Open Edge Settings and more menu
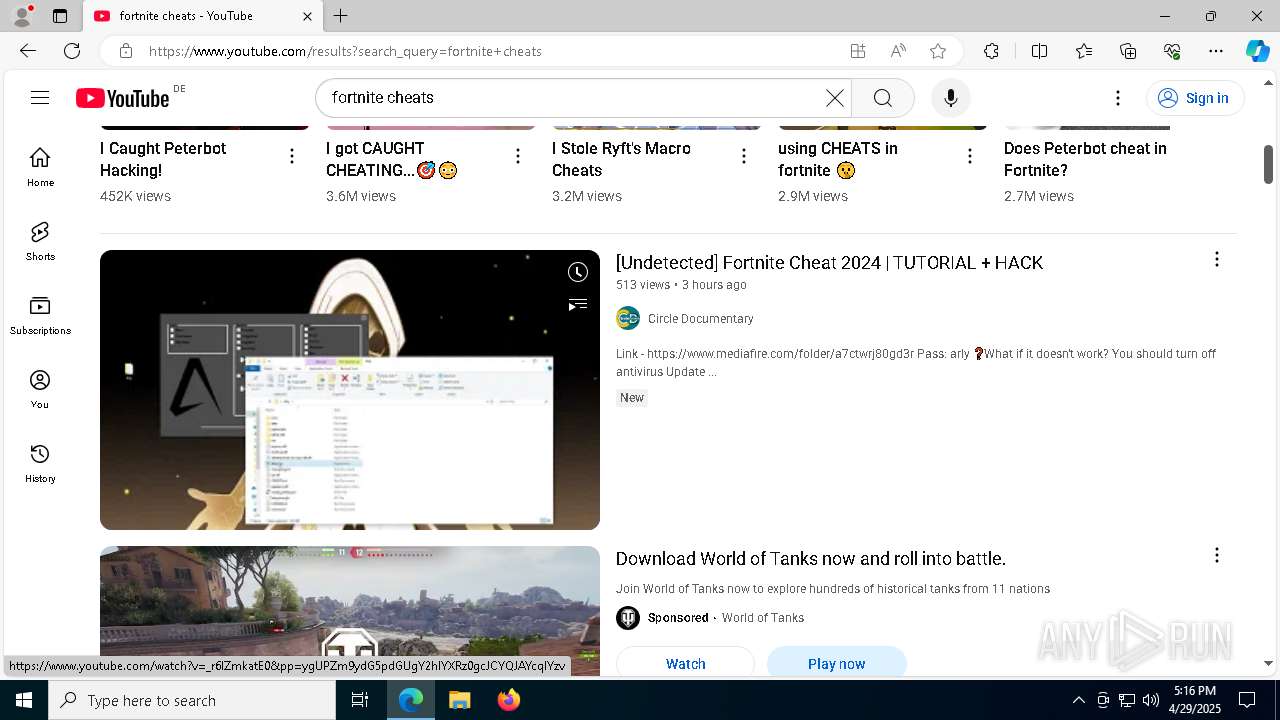Screen dimensions: 1280x720 tap(1216, 51)
